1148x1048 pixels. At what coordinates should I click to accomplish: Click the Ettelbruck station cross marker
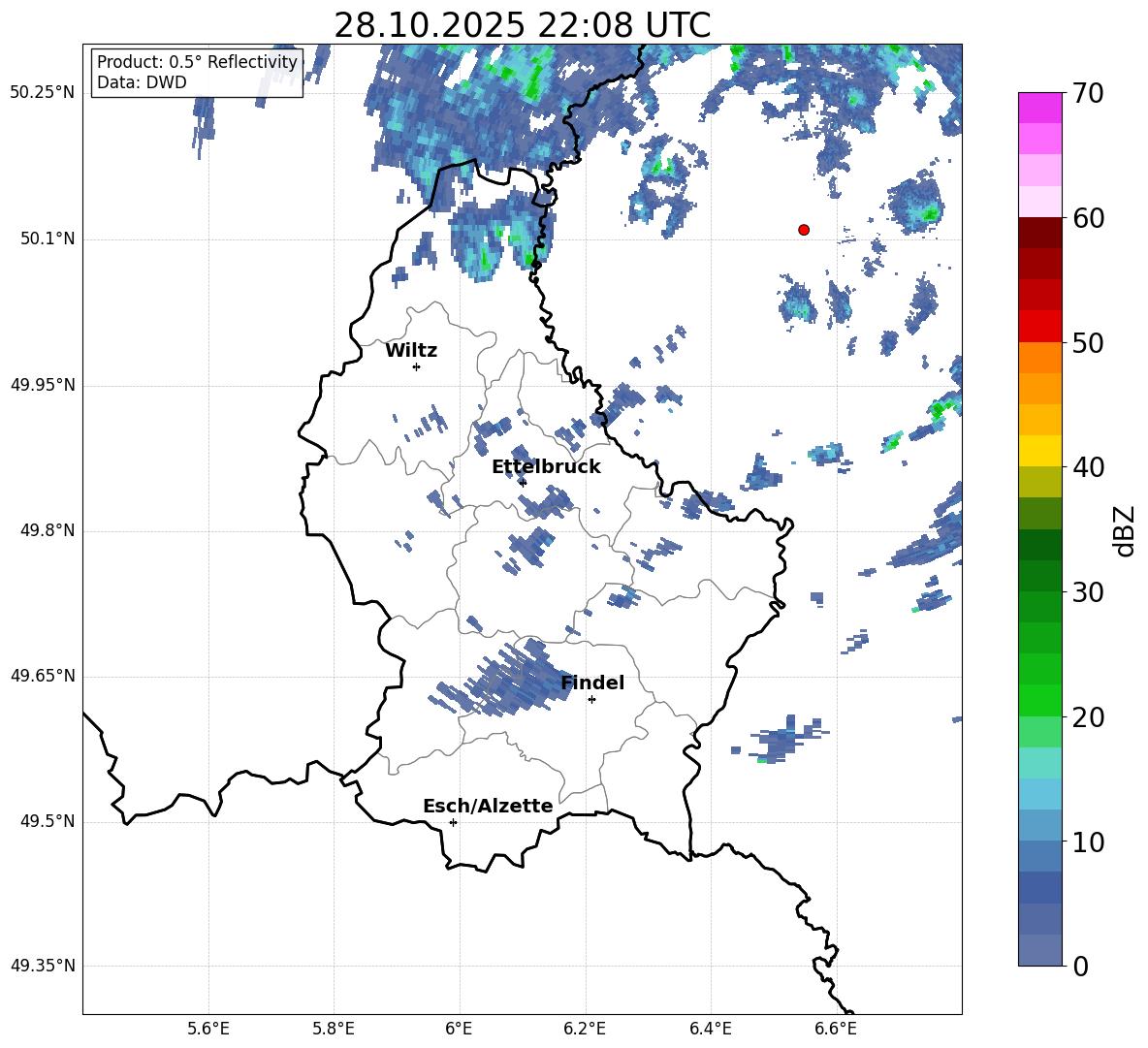[x=522, y=482]
